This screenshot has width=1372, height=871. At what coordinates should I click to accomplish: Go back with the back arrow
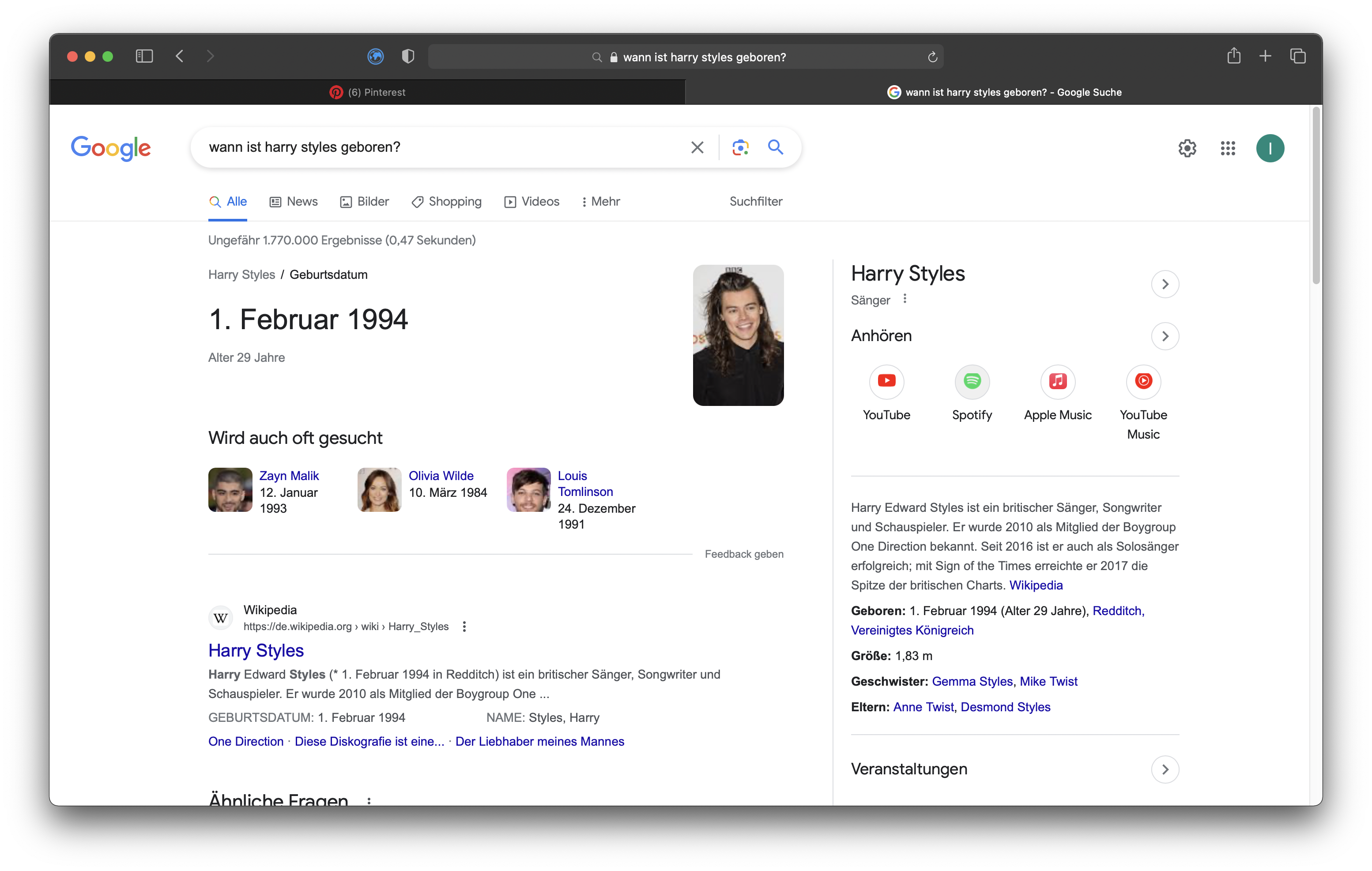(x=180, y=56)
